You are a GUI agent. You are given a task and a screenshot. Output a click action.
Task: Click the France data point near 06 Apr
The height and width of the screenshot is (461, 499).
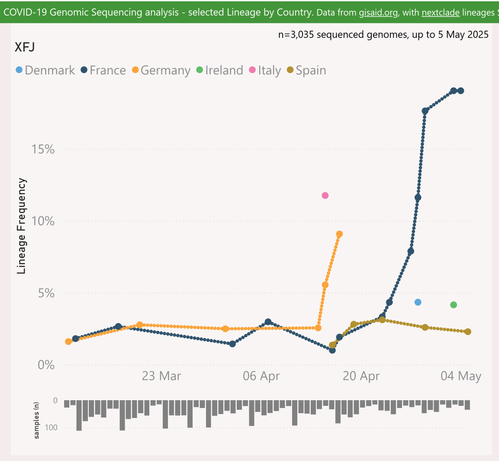click(x=268, y=322)
